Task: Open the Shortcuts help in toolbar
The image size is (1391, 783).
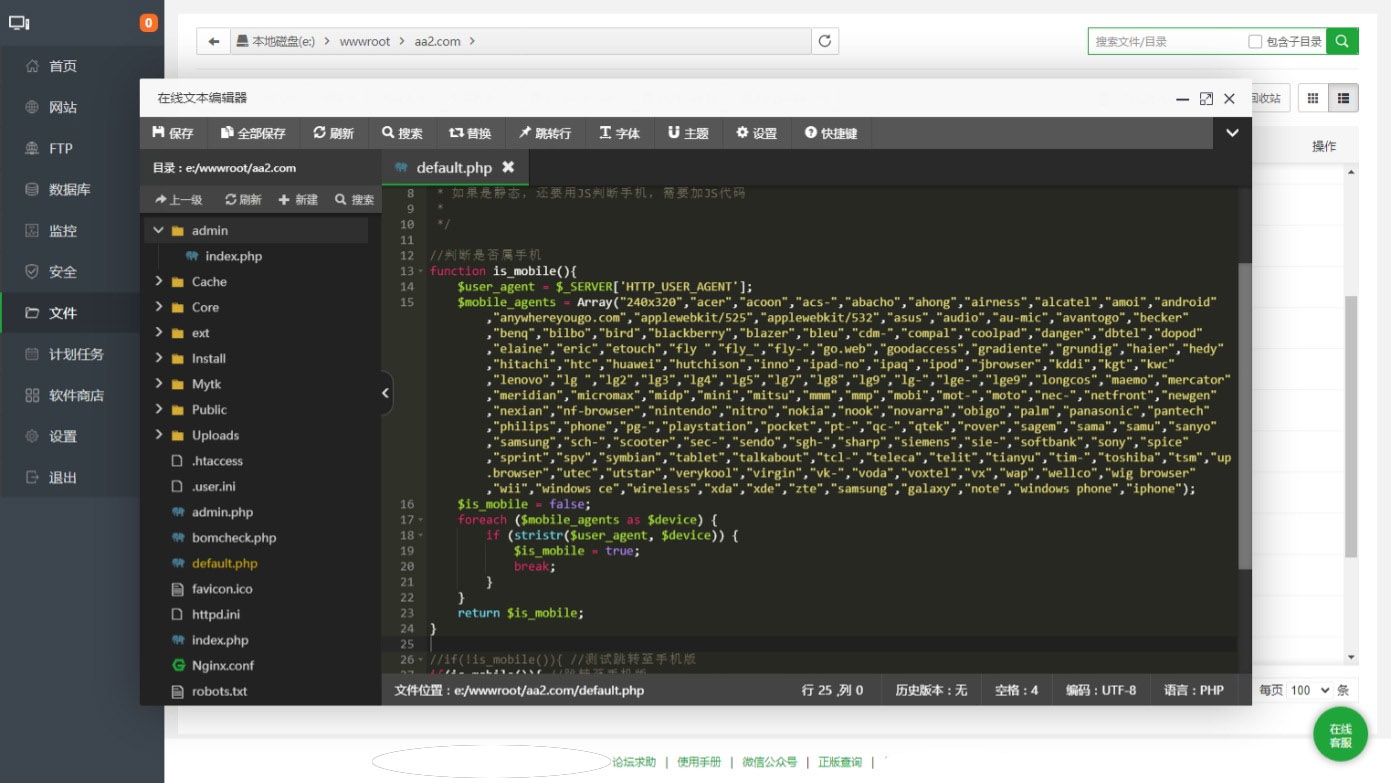Action: click(x=830, y=133)
